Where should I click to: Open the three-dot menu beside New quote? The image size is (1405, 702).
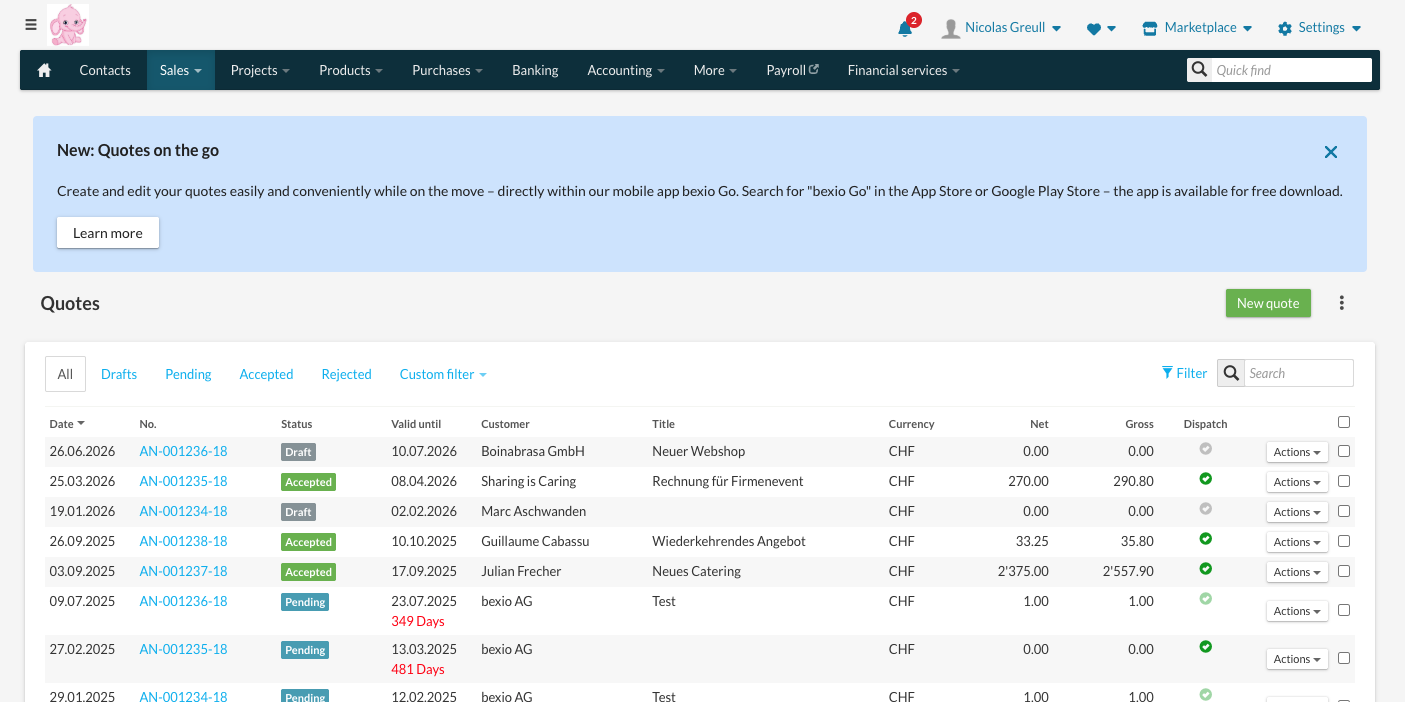coord(1342,303)
